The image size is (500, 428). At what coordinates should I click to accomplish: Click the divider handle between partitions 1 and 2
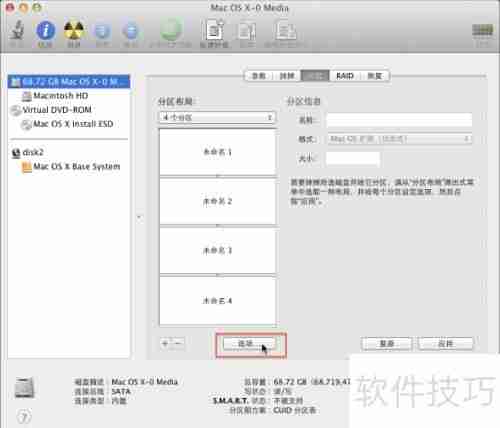click(218, 176)
